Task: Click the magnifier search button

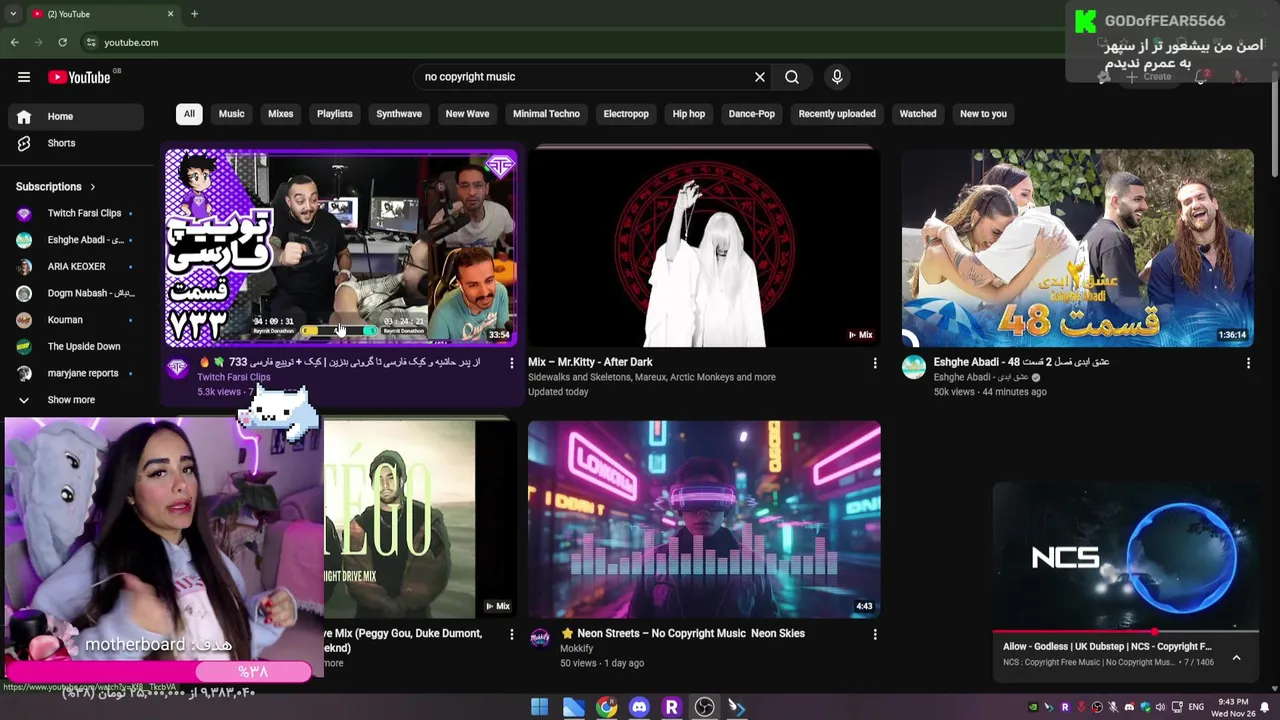Action: pyautogui.click(x=792, y=77)
